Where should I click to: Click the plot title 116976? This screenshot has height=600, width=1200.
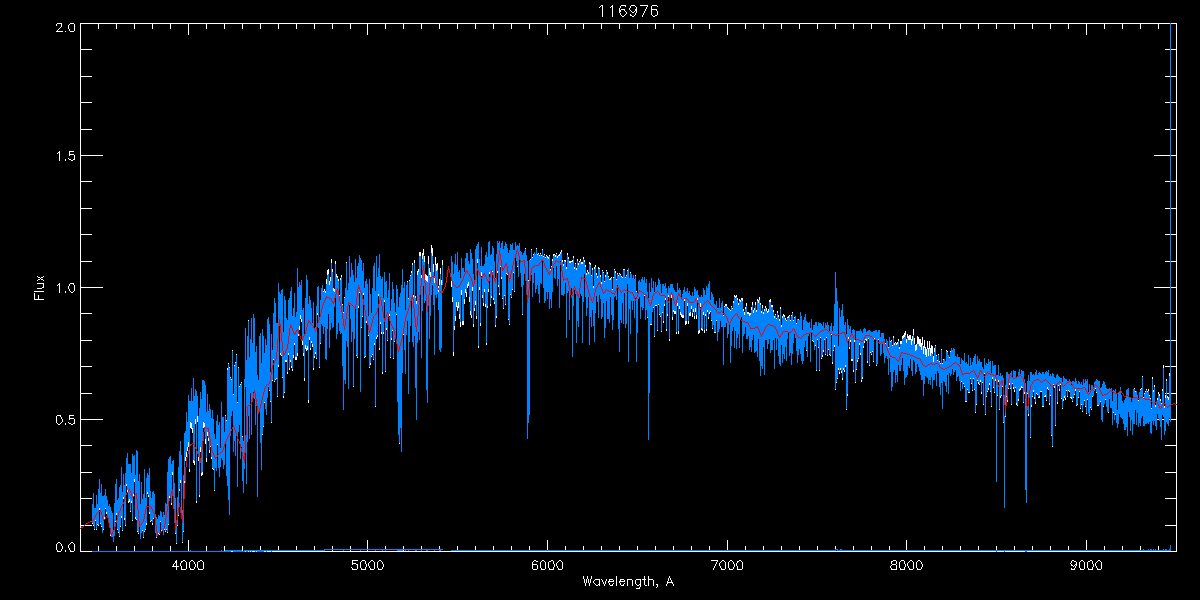click(628, 10)
